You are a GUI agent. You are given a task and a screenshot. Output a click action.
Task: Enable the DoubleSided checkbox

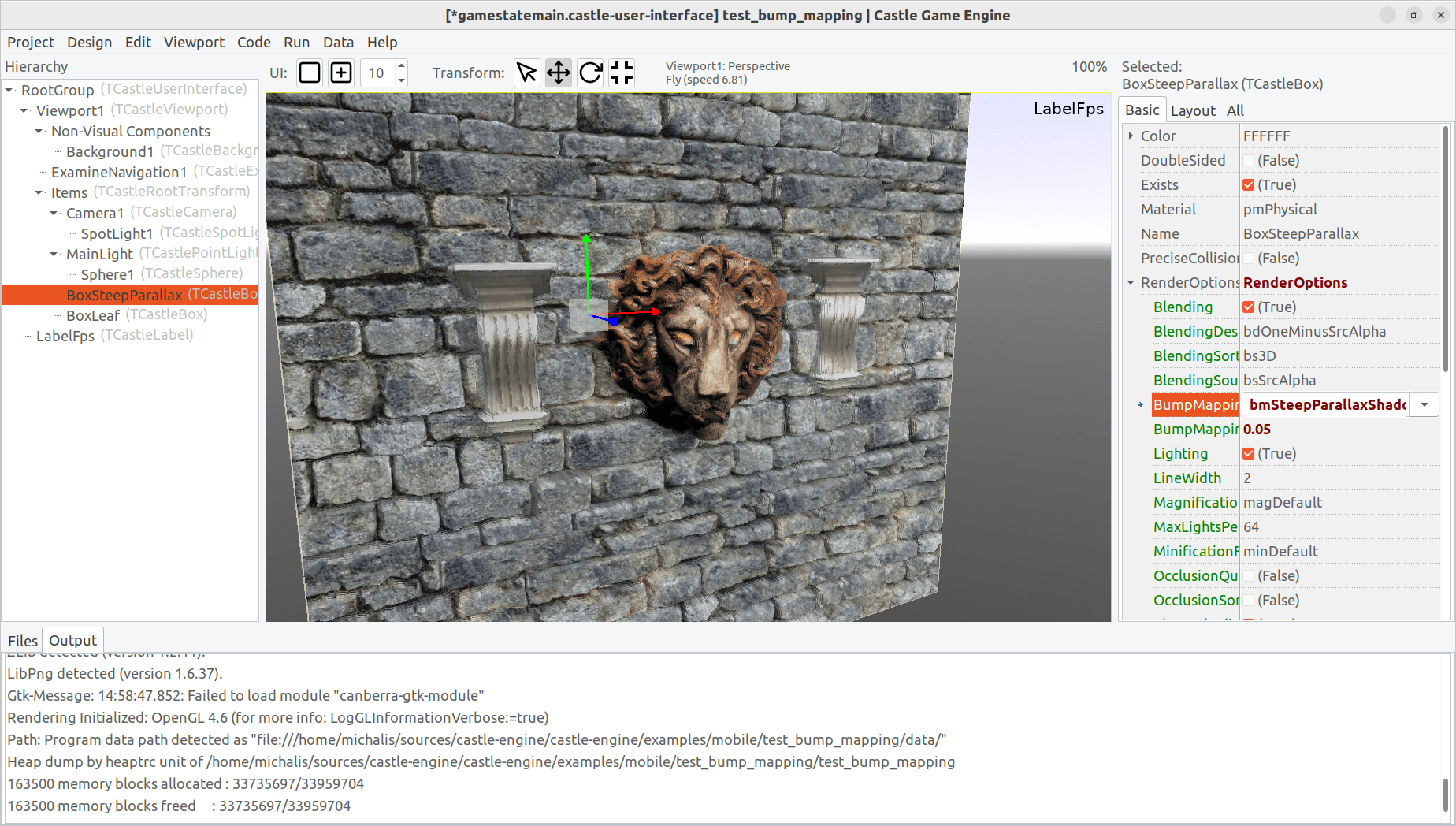click(x=1249, y=160)
